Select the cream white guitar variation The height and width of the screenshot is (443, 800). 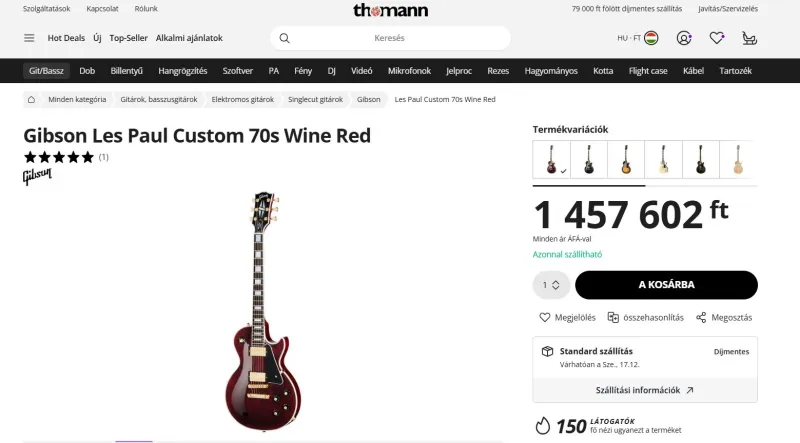(x=662, y=159)
